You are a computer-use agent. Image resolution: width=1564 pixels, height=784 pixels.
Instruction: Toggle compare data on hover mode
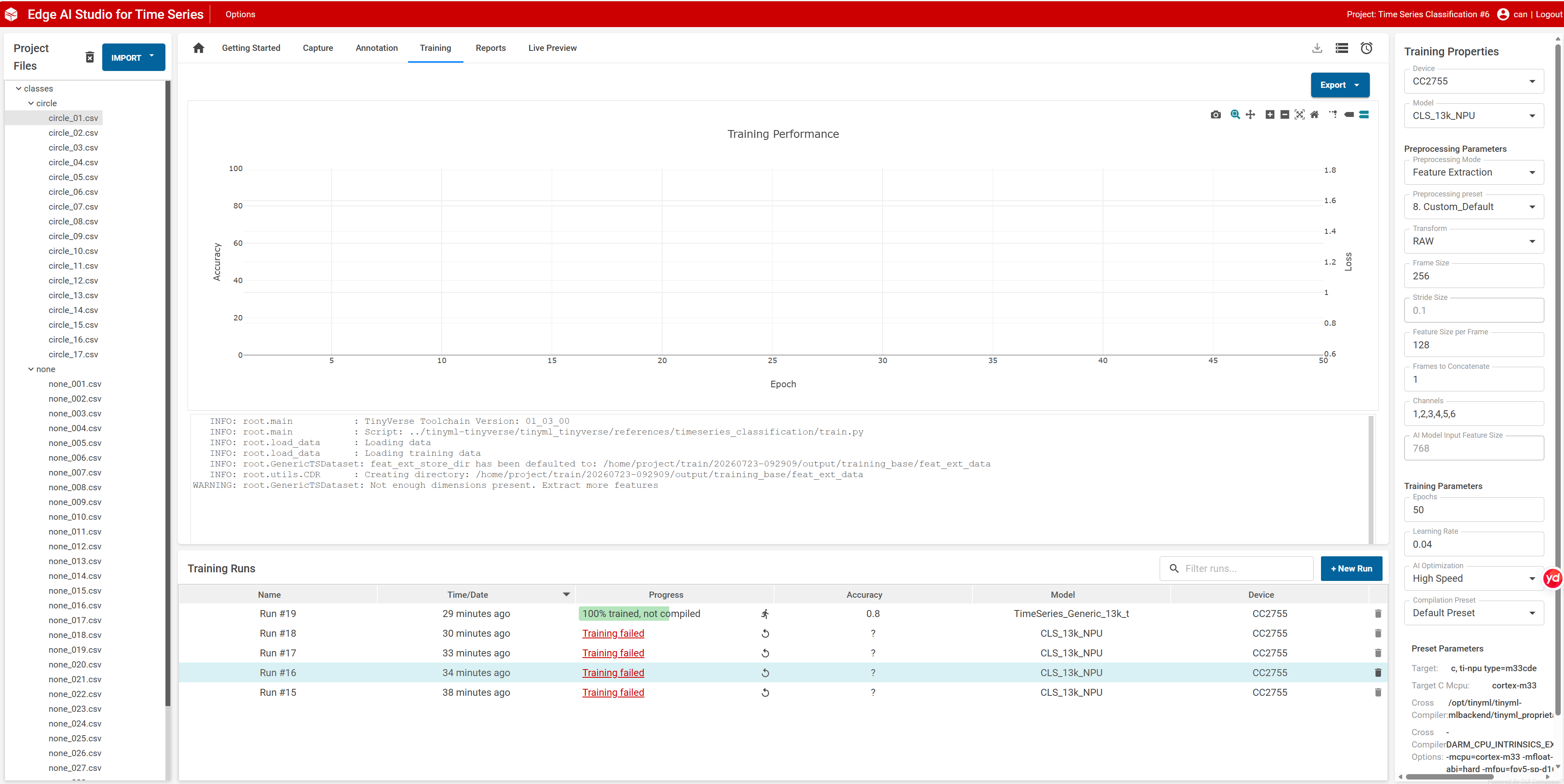coord(1364,115)
